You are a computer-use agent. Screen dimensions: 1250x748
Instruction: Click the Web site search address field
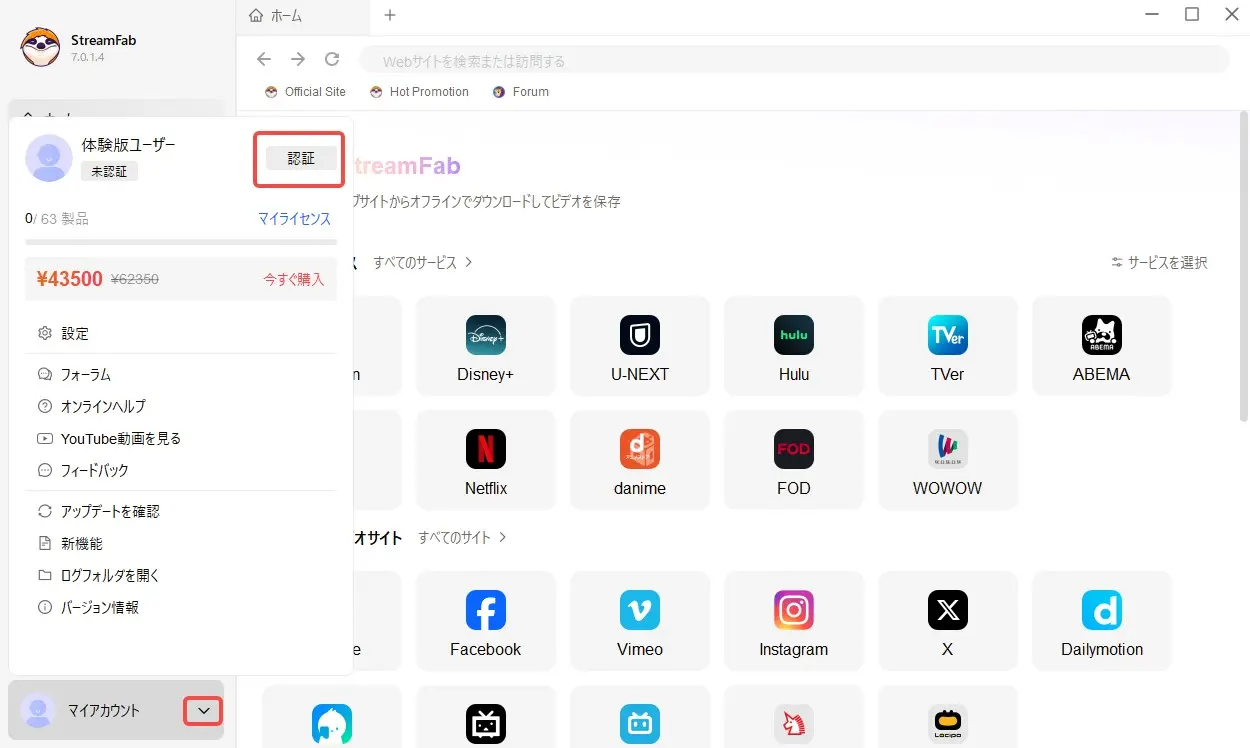(x=794, y=60)
